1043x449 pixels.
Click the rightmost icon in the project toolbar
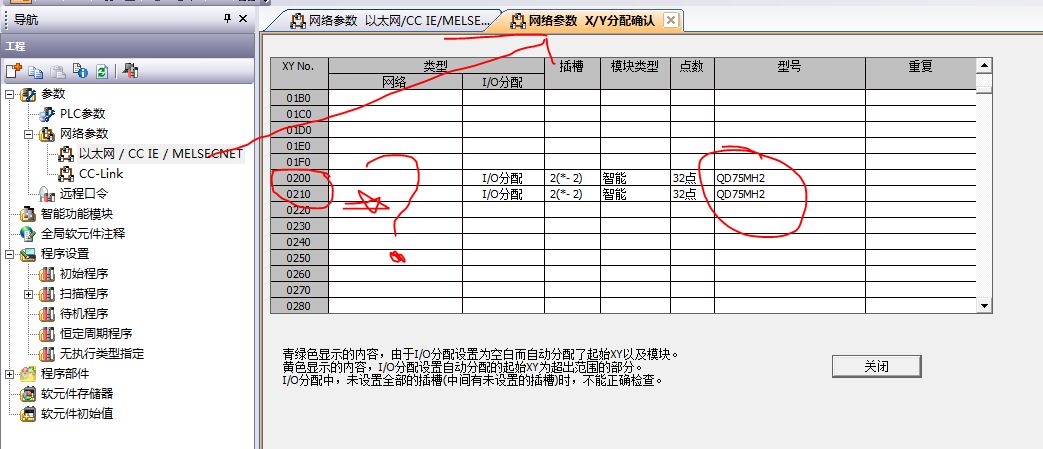[130, 71]
